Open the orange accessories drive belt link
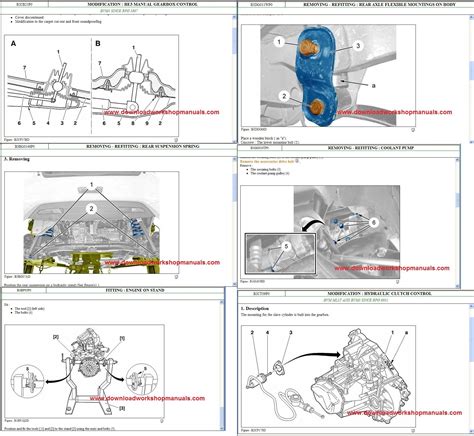The image size is (474, 436). pos(267,161)
